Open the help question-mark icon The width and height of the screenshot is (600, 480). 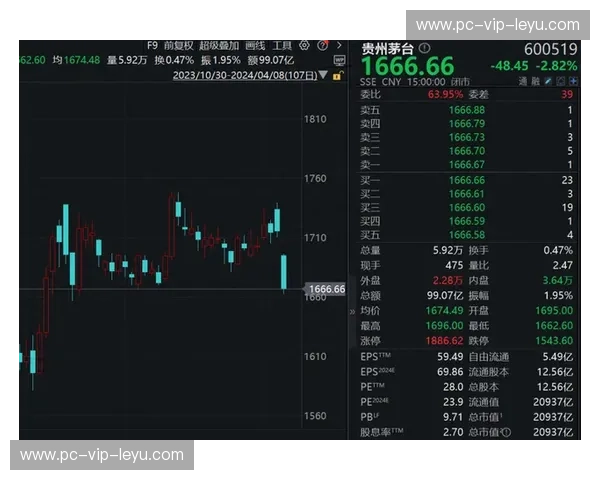click(x=323, y=46)
